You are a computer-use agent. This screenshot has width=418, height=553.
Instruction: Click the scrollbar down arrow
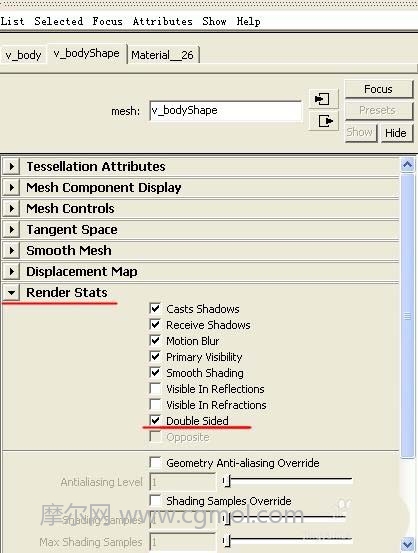407,543
